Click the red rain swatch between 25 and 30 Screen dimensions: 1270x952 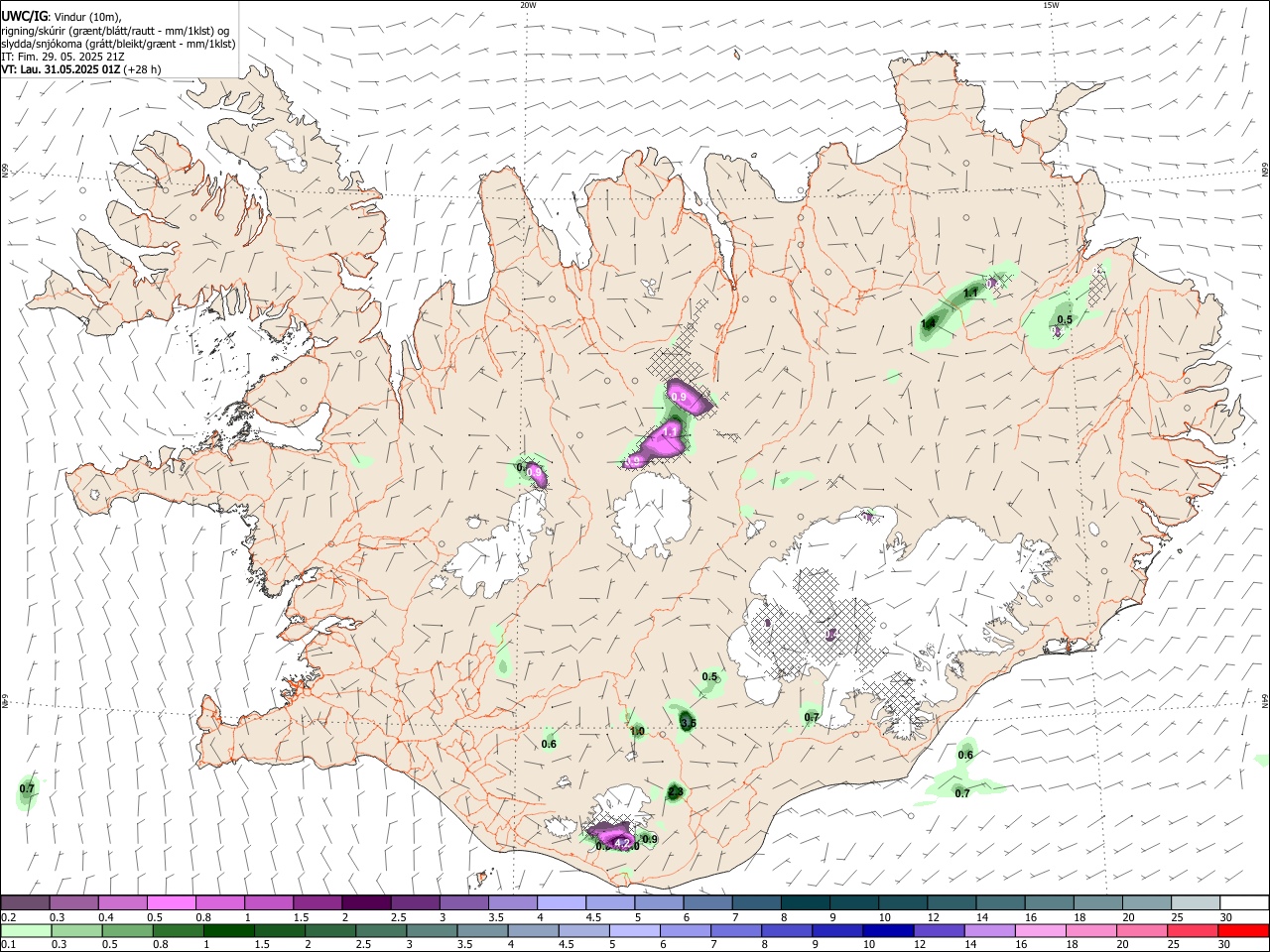[1193, 930]
